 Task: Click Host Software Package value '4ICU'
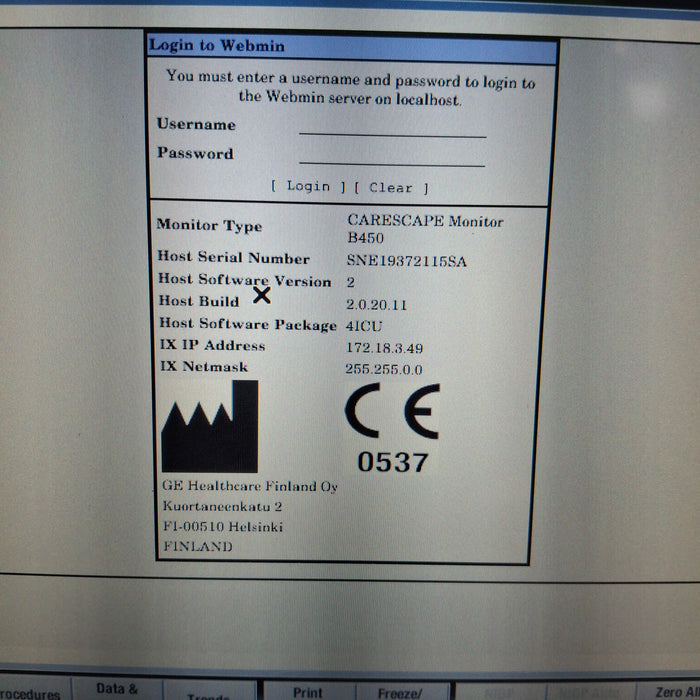[364, 326]
